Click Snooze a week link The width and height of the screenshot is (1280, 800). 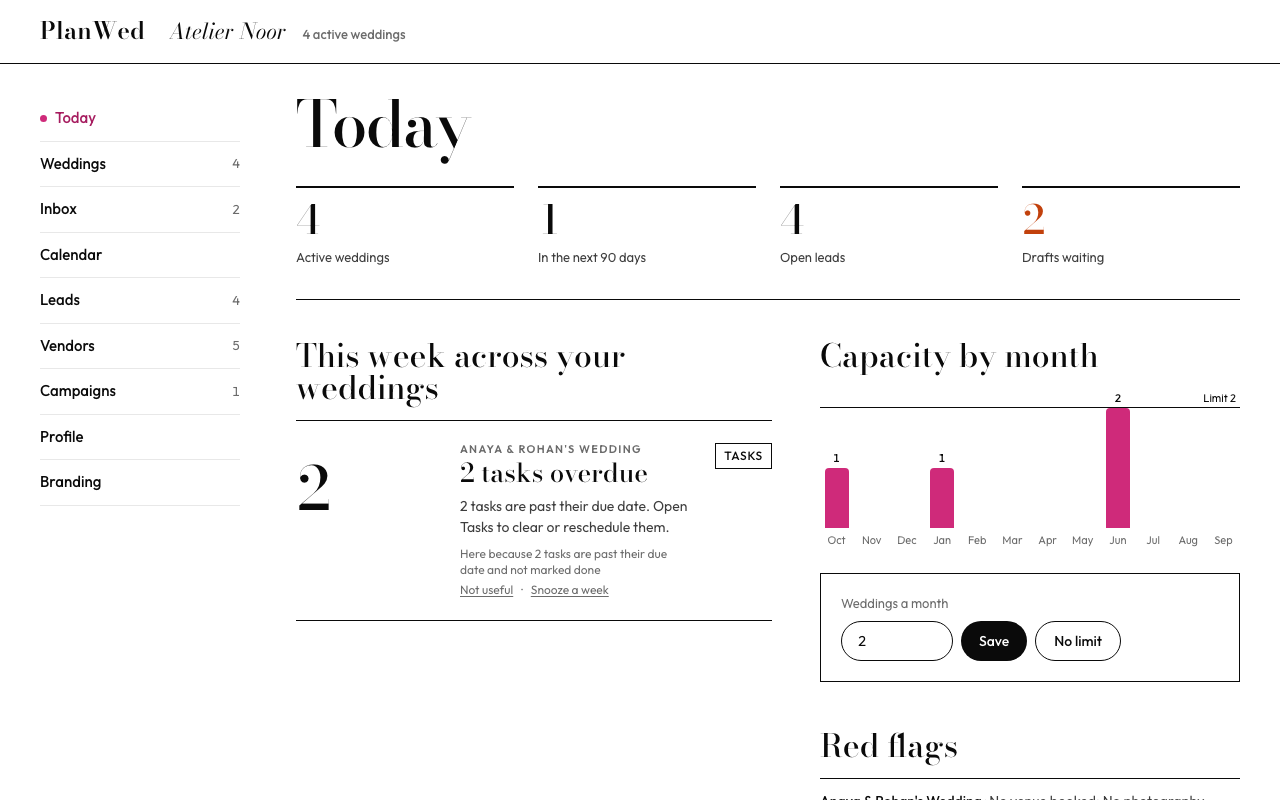pos(570,590)
